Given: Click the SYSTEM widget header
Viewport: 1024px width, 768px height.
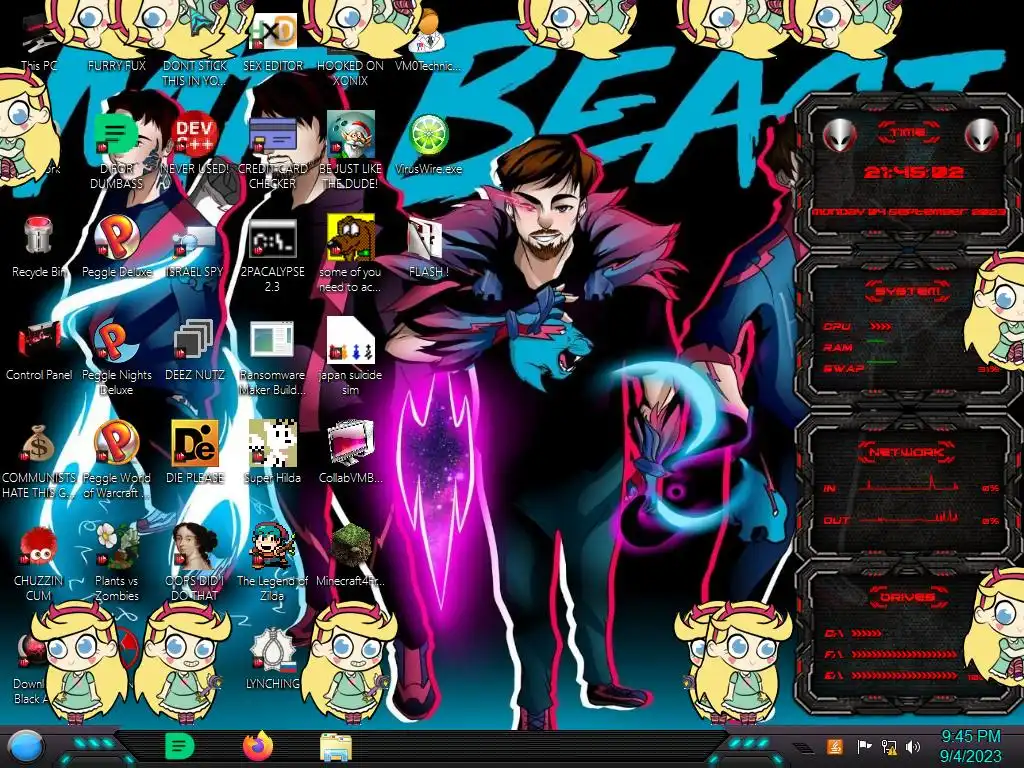Looking at the screenshot, I should point(908,291).
